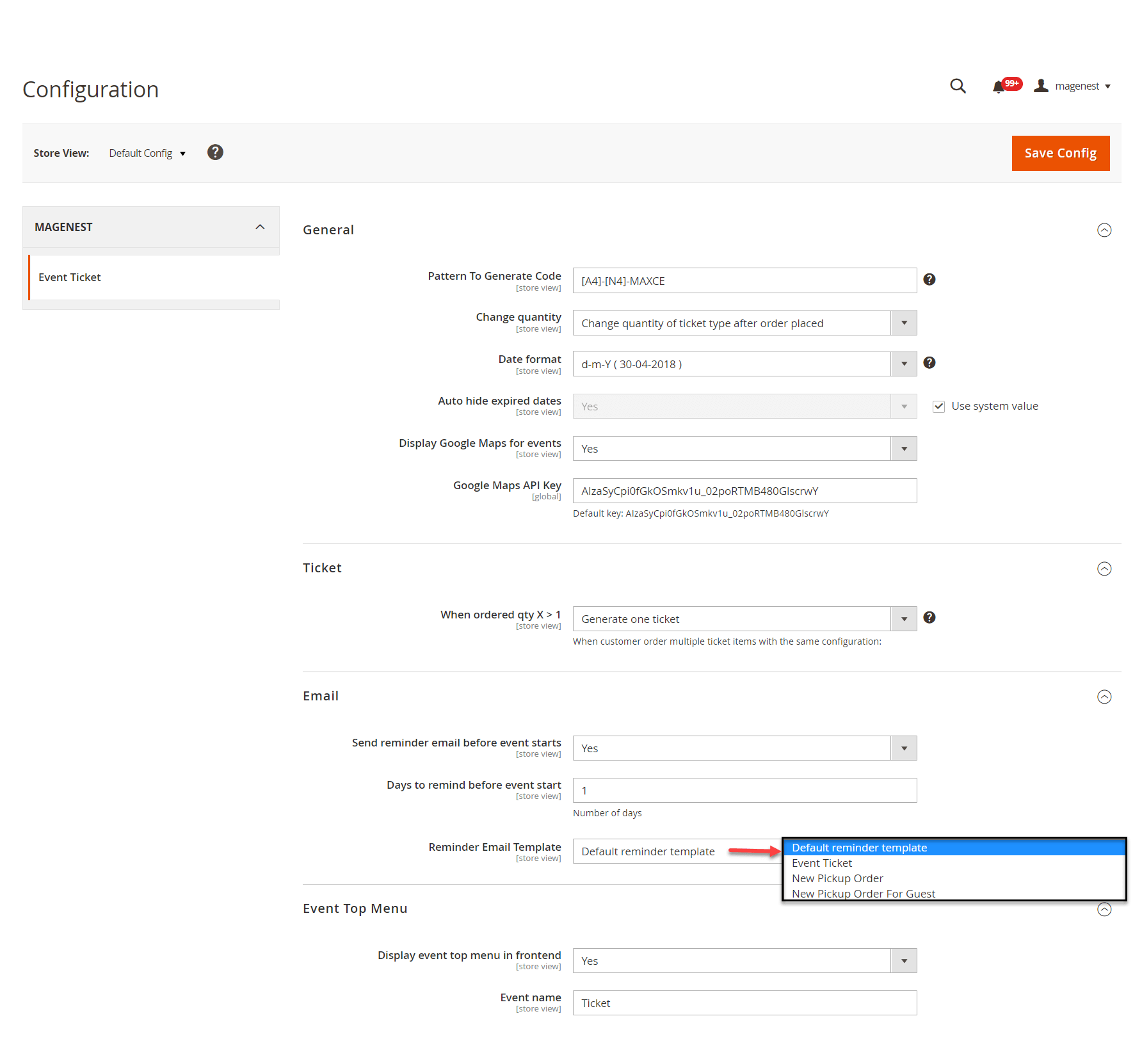Click help icon next to Store View
1142x1064 pixels.
point(215,152)
